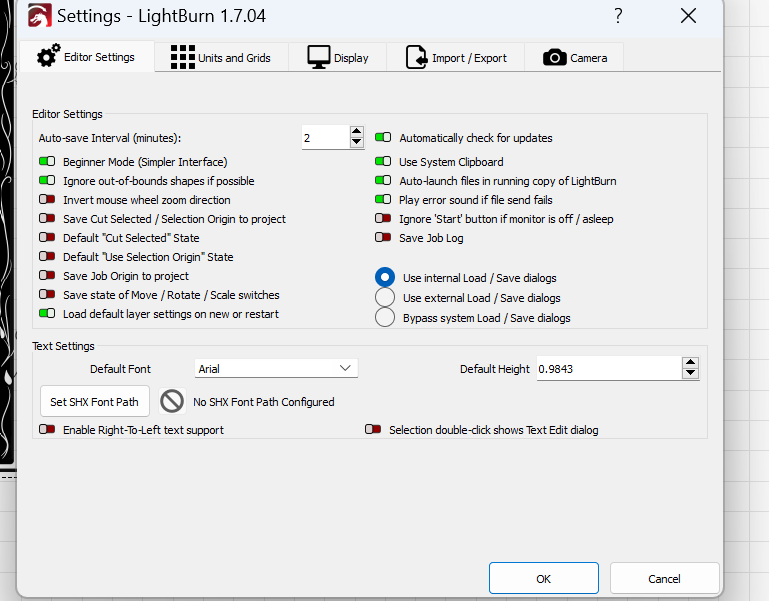Enable Ignore 'Start' button if monitor is off
Image resolution: width=769 pixels, height=601 pixels.
(x=383, y=218)
